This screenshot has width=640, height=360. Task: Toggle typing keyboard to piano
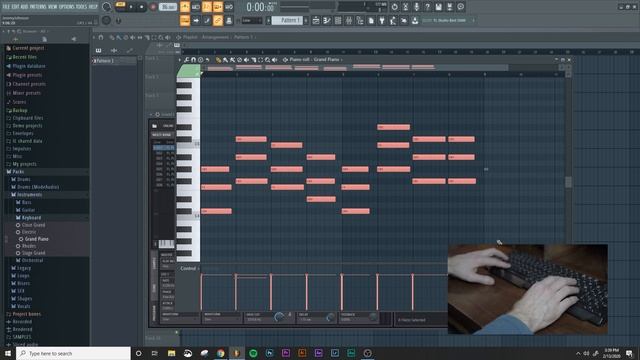coord(185,20)
